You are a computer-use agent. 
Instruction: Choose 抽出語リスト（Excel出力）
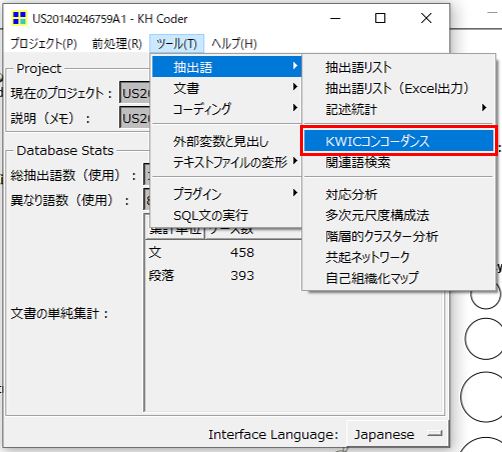coord(398,88)
